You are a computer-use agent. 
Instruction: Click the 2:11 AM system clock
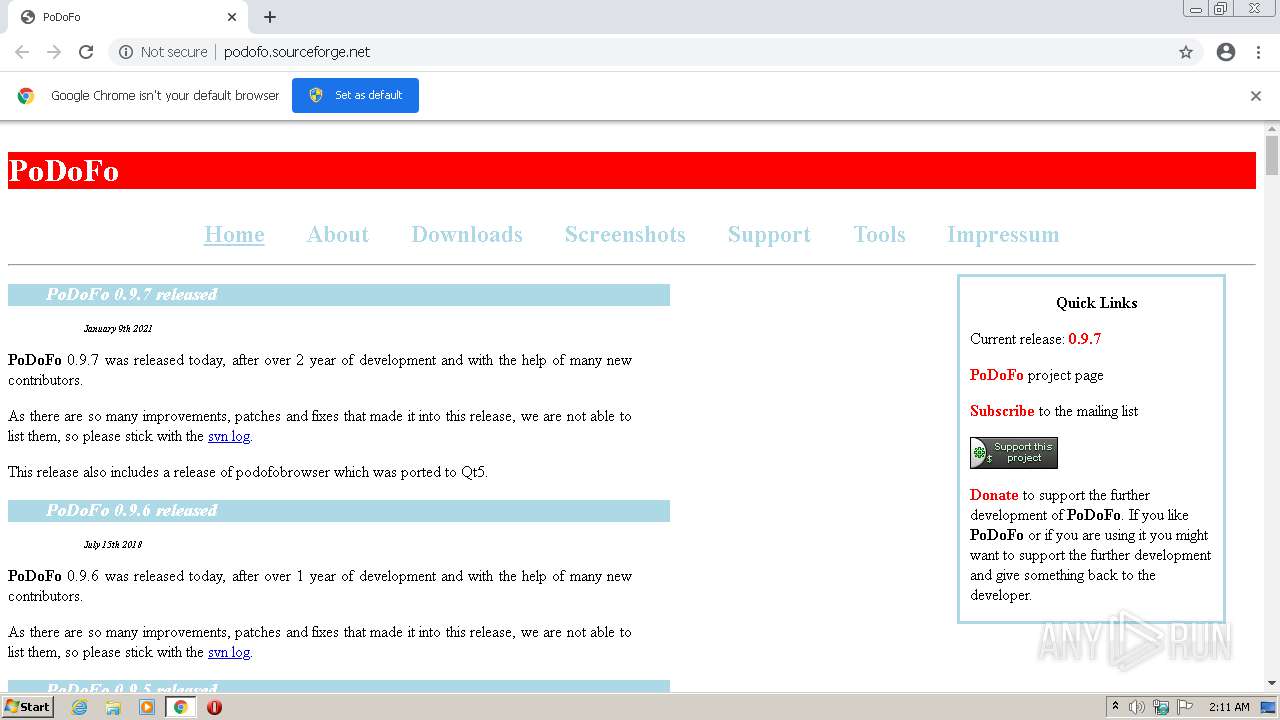pos(1229,707)
